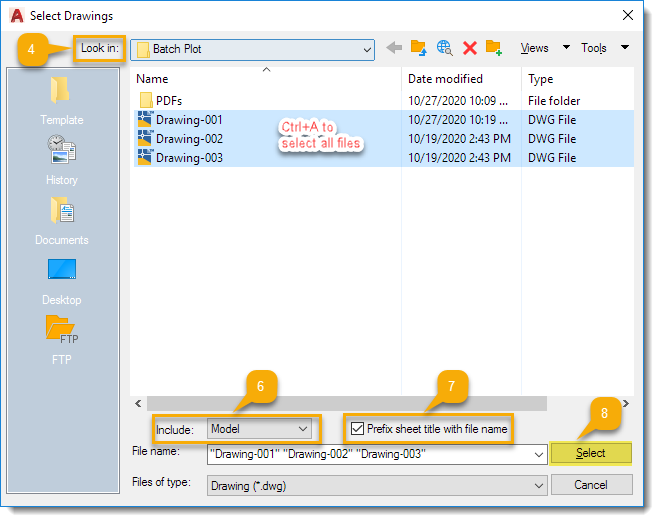
Task: Open the Documents shortcut in the sidebar
Action: click(61, 221)
